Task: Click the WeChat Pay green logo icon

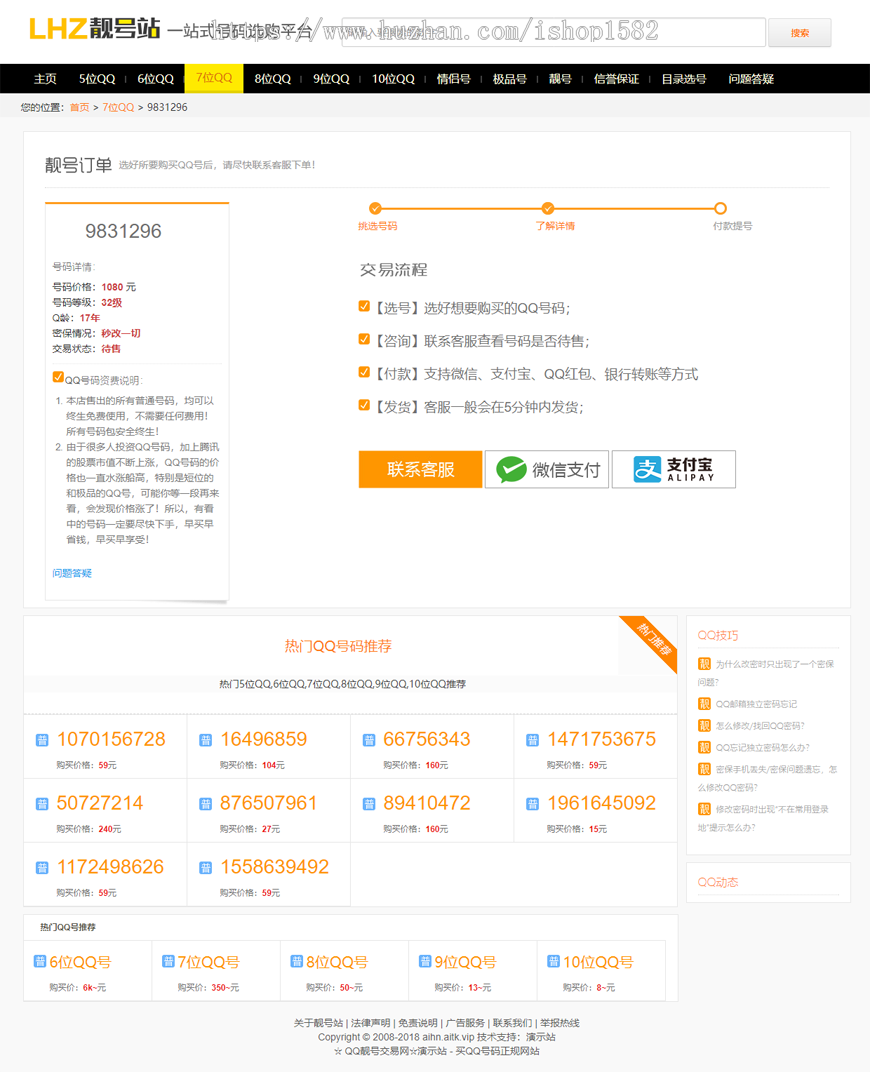Action: (x=511, y=469)
